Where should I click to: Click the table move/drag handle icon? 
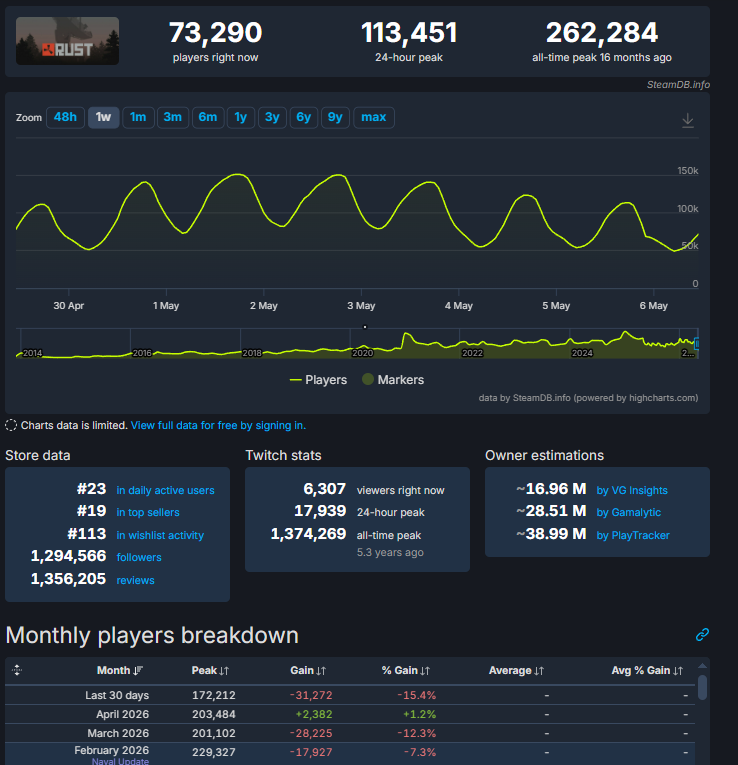point(17,670)
